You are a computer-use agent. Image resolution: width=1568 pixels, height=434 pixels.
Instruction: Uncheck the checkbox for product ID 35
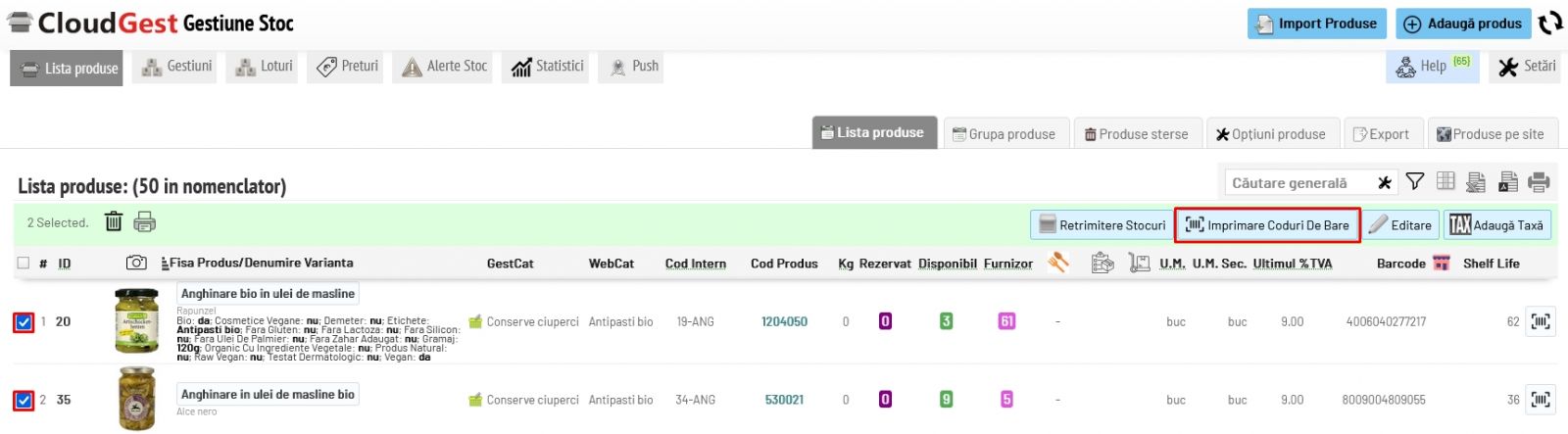coord(24,400)
